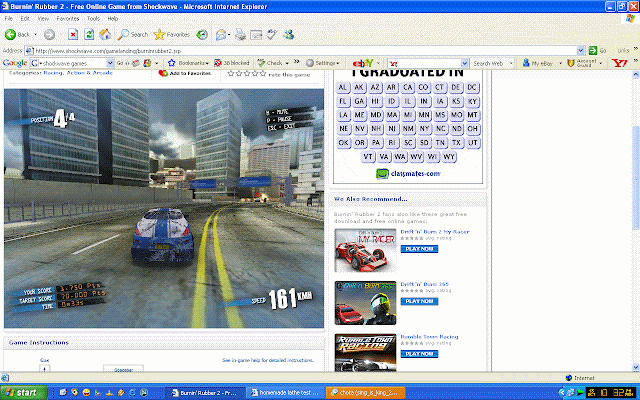Open the Search pane magnifier button

(x=133, y=35)
